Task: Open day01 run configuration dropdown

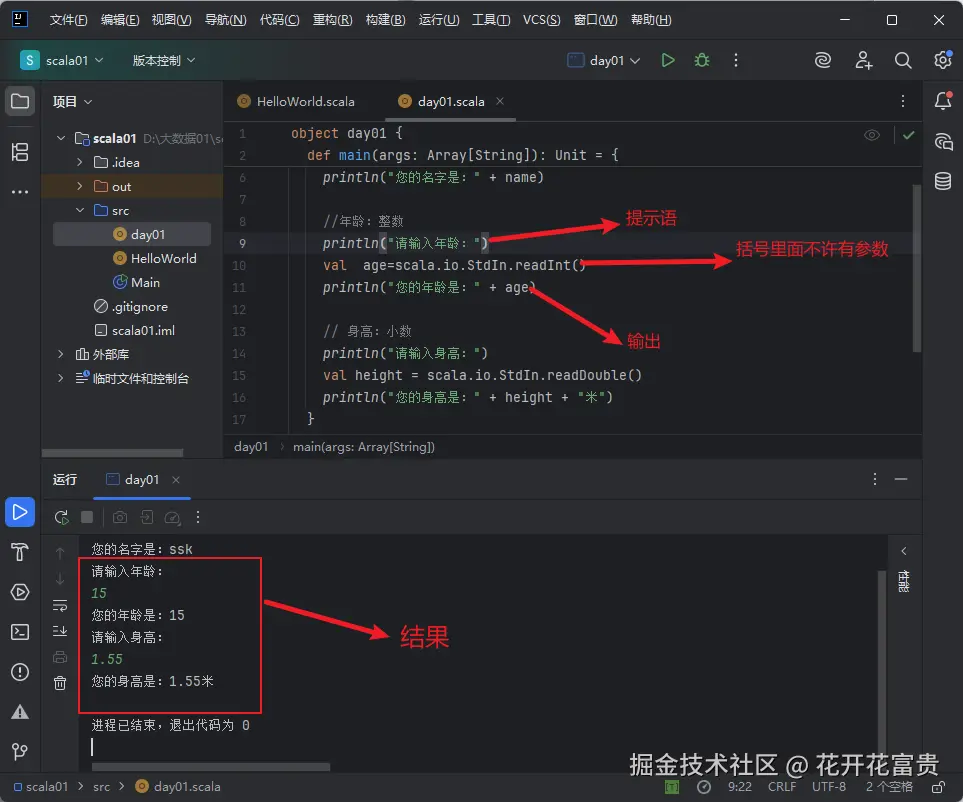Action: pyautogui.click(x=604, y=60)
